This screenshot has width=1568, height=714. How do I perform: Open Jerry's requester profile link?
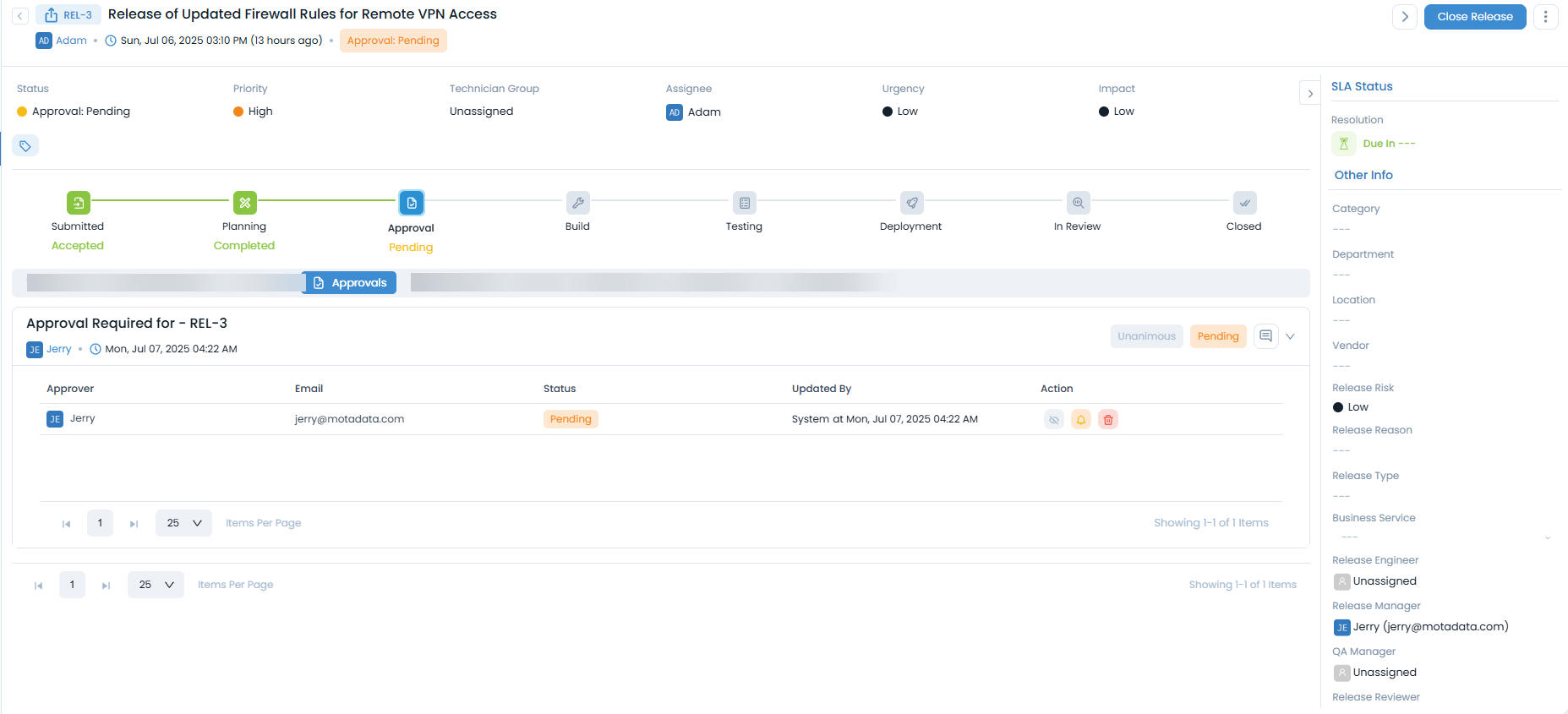coord(58,349)
